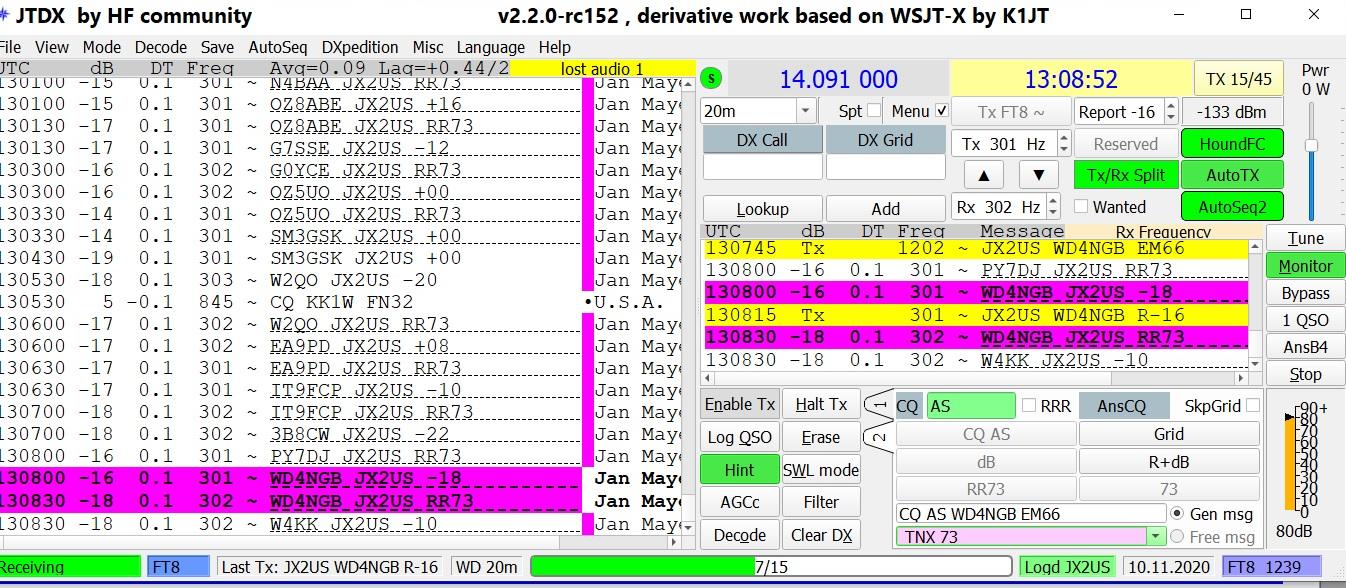Click the green Hint button

pyautogui.click(x=739, y=470)
